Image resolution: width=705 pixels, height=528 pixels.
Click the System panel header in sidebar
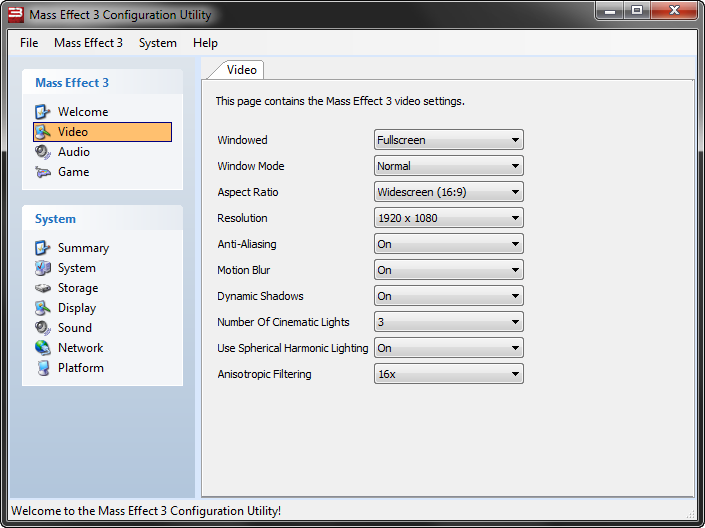[103, 219]
